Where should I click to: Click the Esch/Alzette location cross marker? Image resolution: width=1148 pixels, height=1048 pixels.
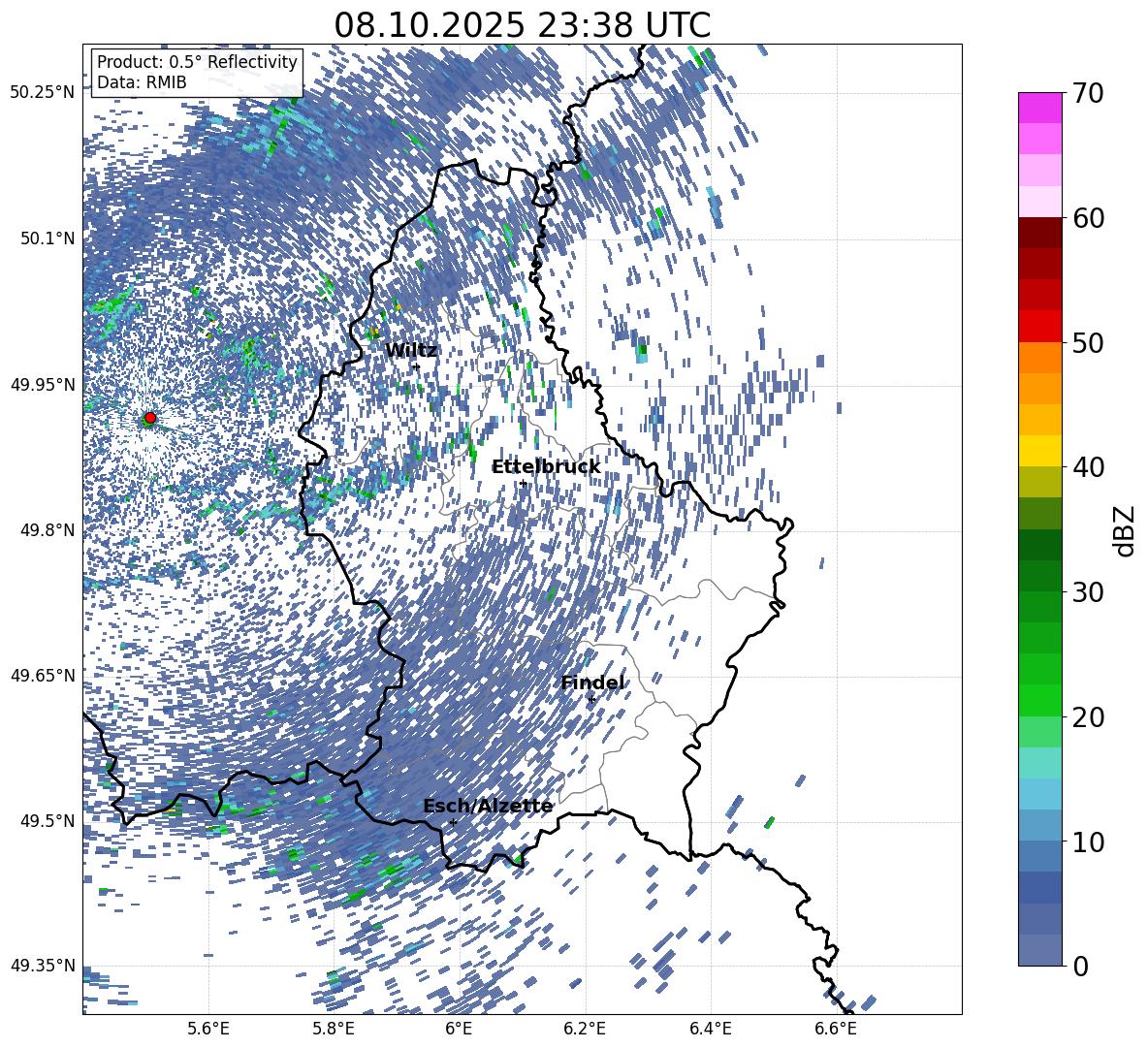click(x=453, y=822)
